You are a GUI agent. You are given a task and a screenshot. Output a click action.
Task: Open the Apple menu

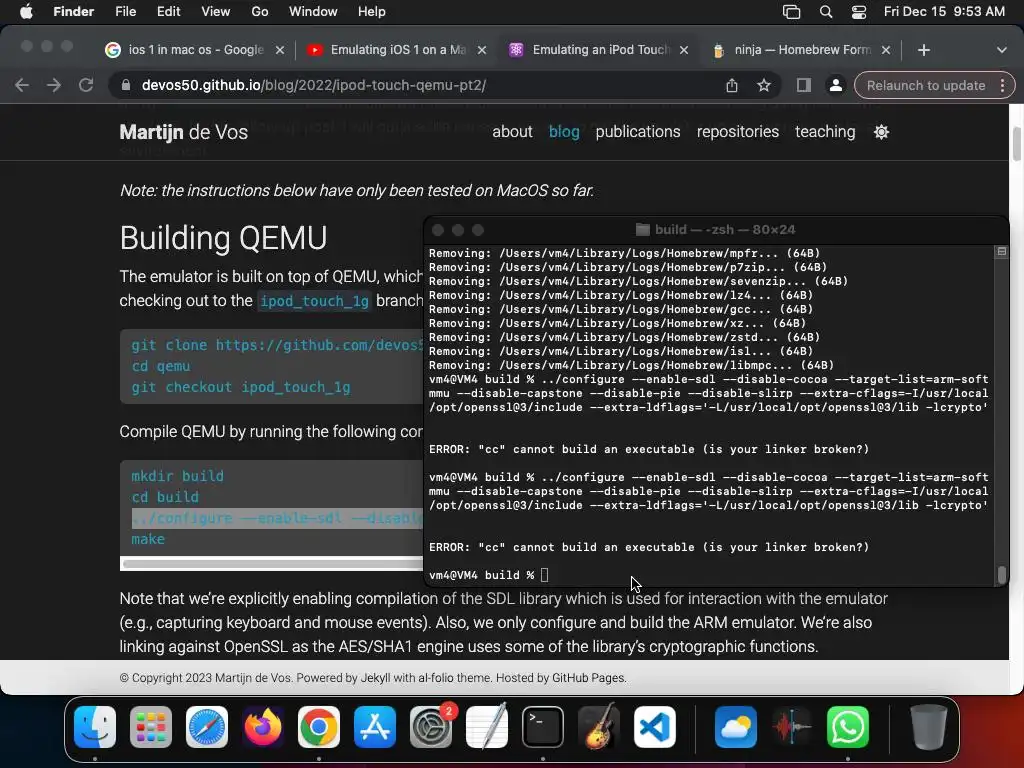point(26,12)
